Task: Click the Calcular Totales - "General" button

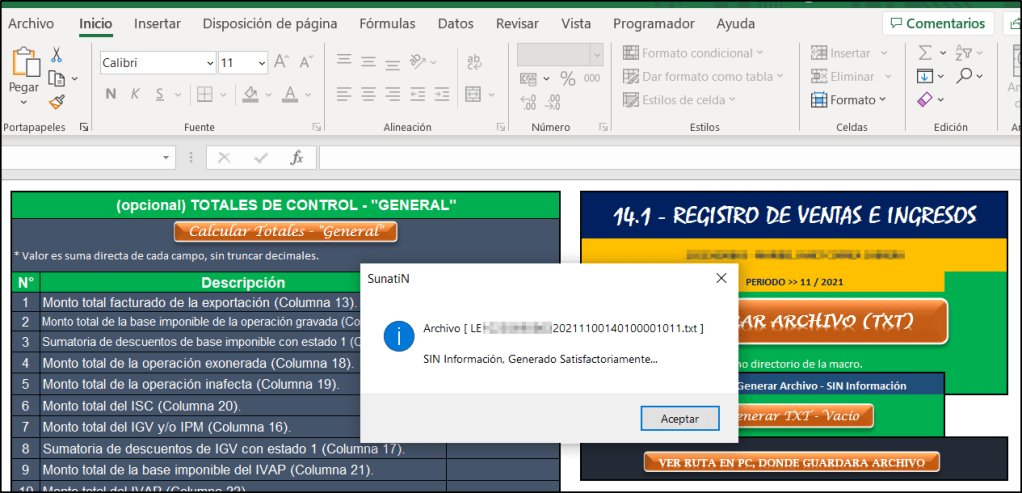Action: click(285, 232)
